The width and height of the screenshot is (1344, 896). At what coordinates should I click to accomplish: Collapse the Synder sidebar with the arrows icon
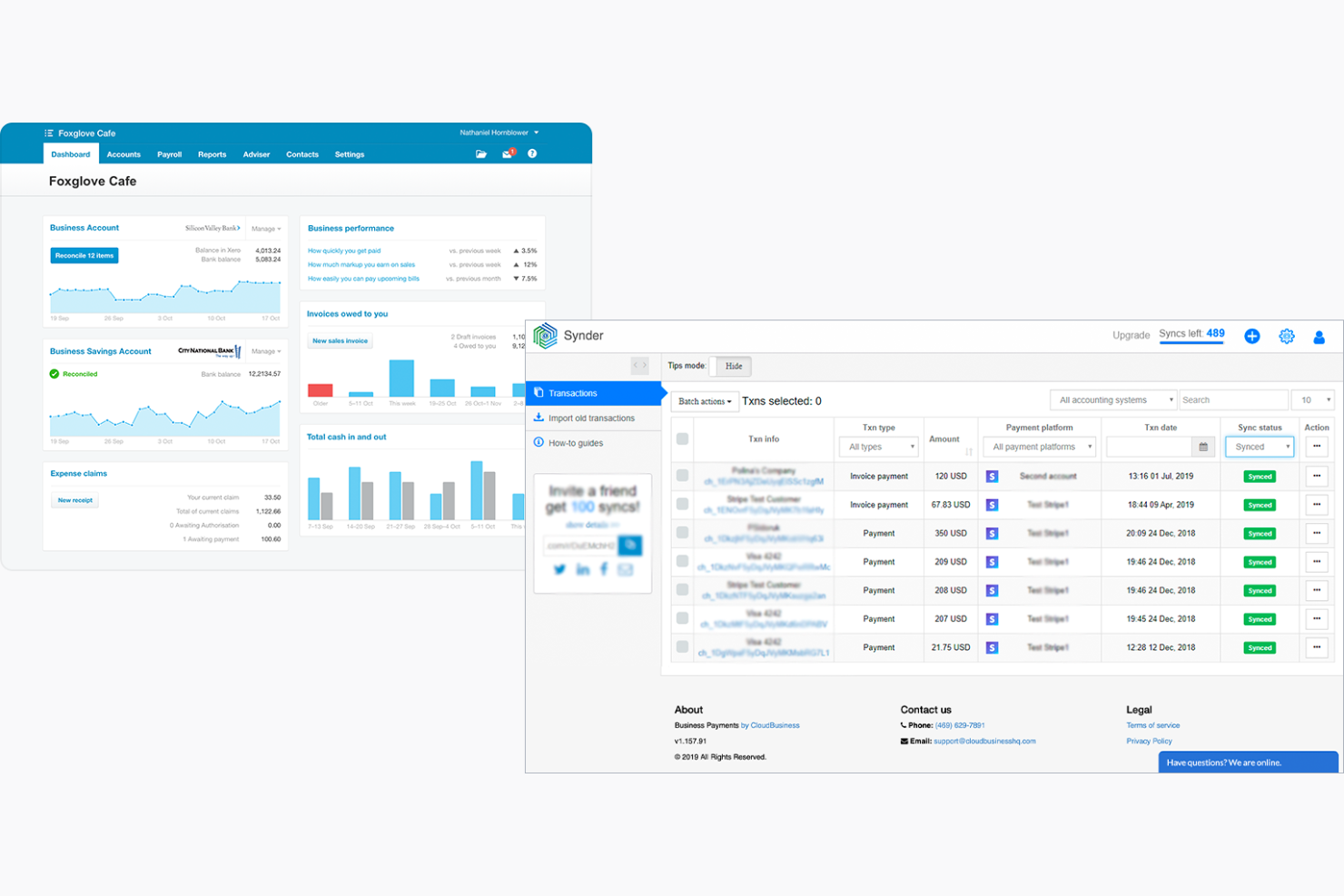click(640, 366)
